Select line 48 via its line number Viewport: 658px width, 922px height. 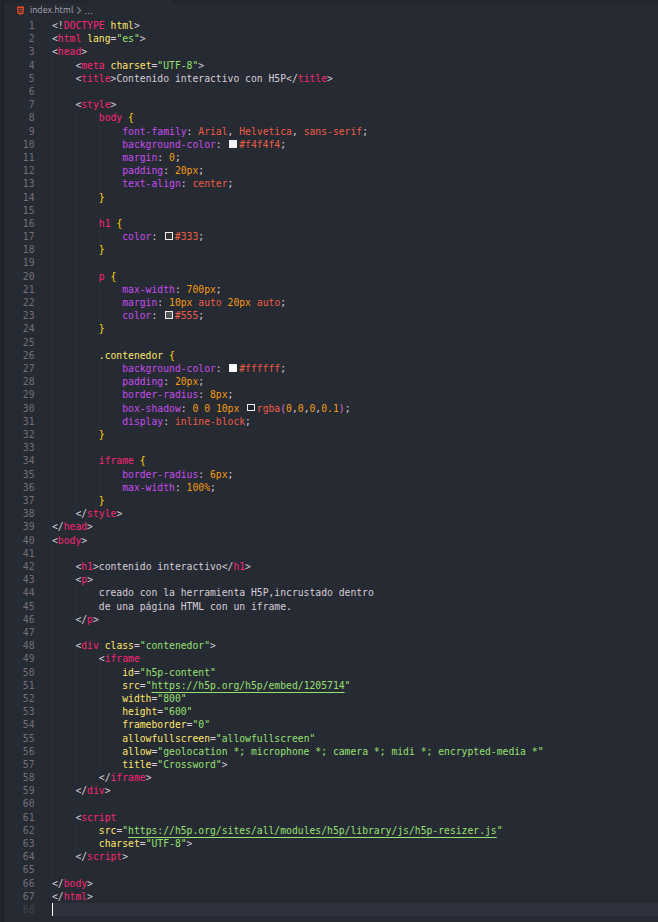(29, 645)
